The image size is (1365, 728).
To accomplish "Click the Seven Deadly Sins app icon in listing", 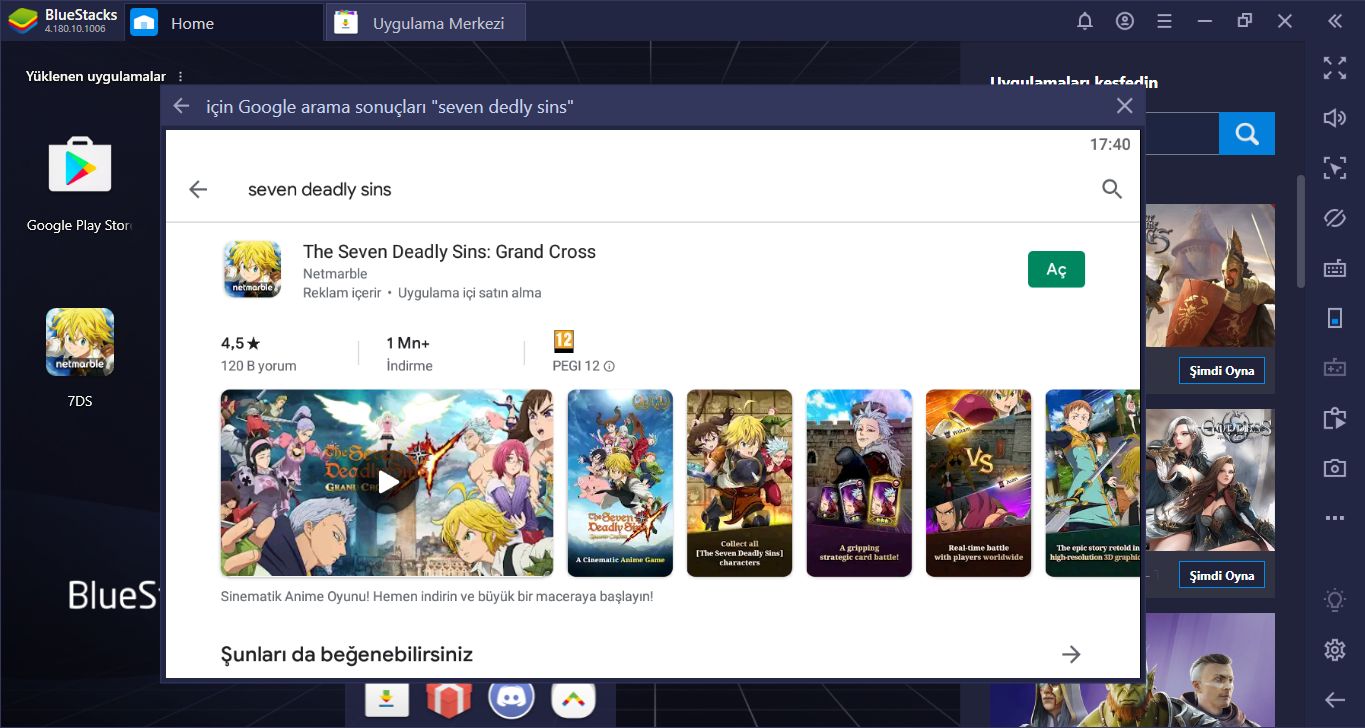I will tap(252, 269).
